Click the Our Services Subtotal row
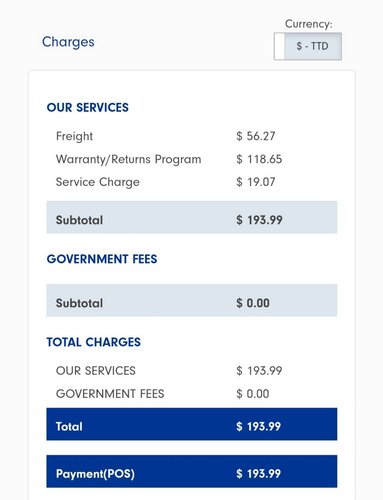The image size is (383, 500). [192, 217]
